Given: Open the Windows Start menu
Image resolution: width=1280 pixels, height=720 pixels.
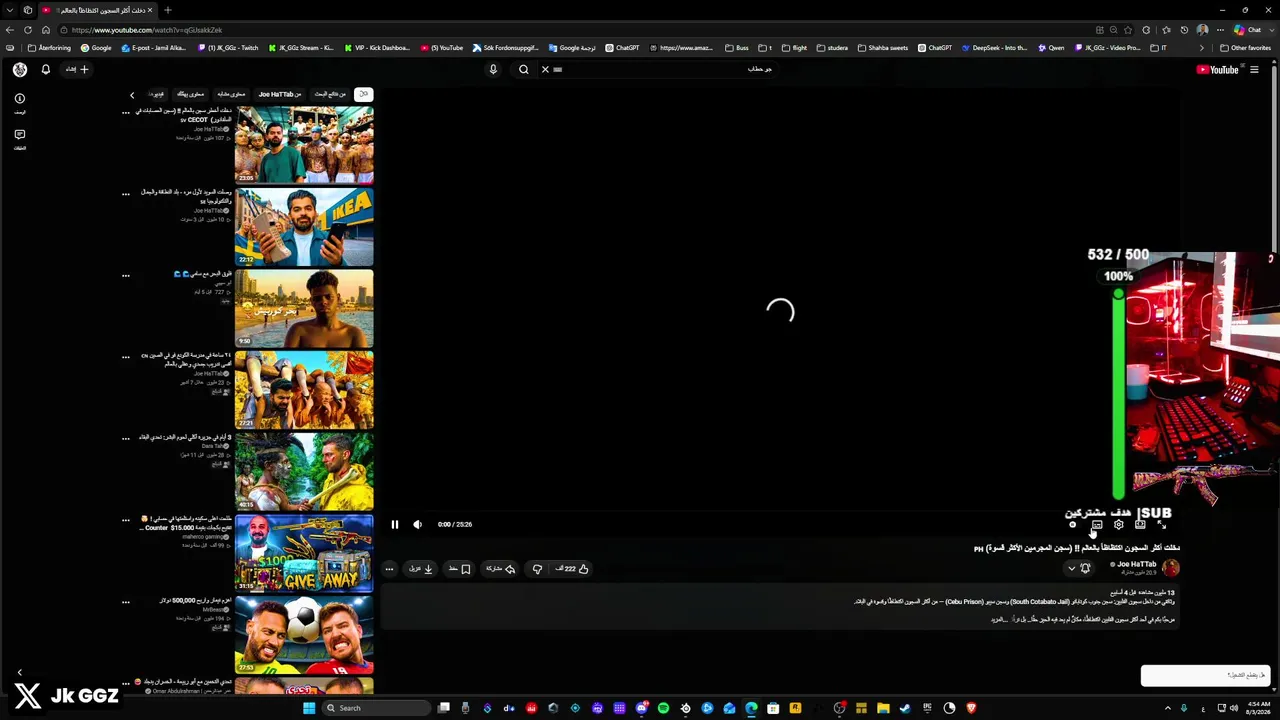Looking at the screenshot, I should tap(309, 708).
